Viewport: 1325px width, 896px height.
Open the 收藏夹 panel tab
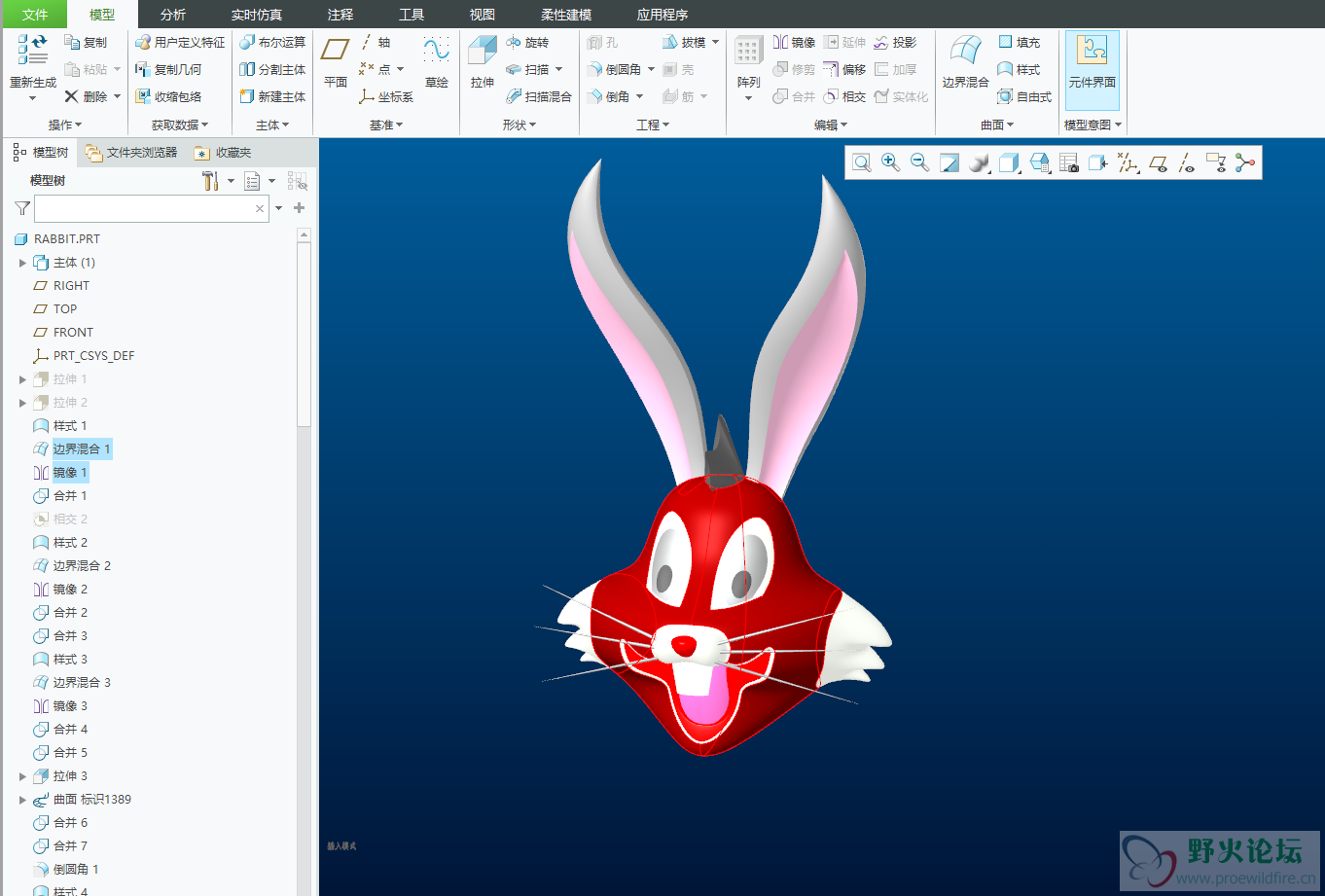point(223,153)
